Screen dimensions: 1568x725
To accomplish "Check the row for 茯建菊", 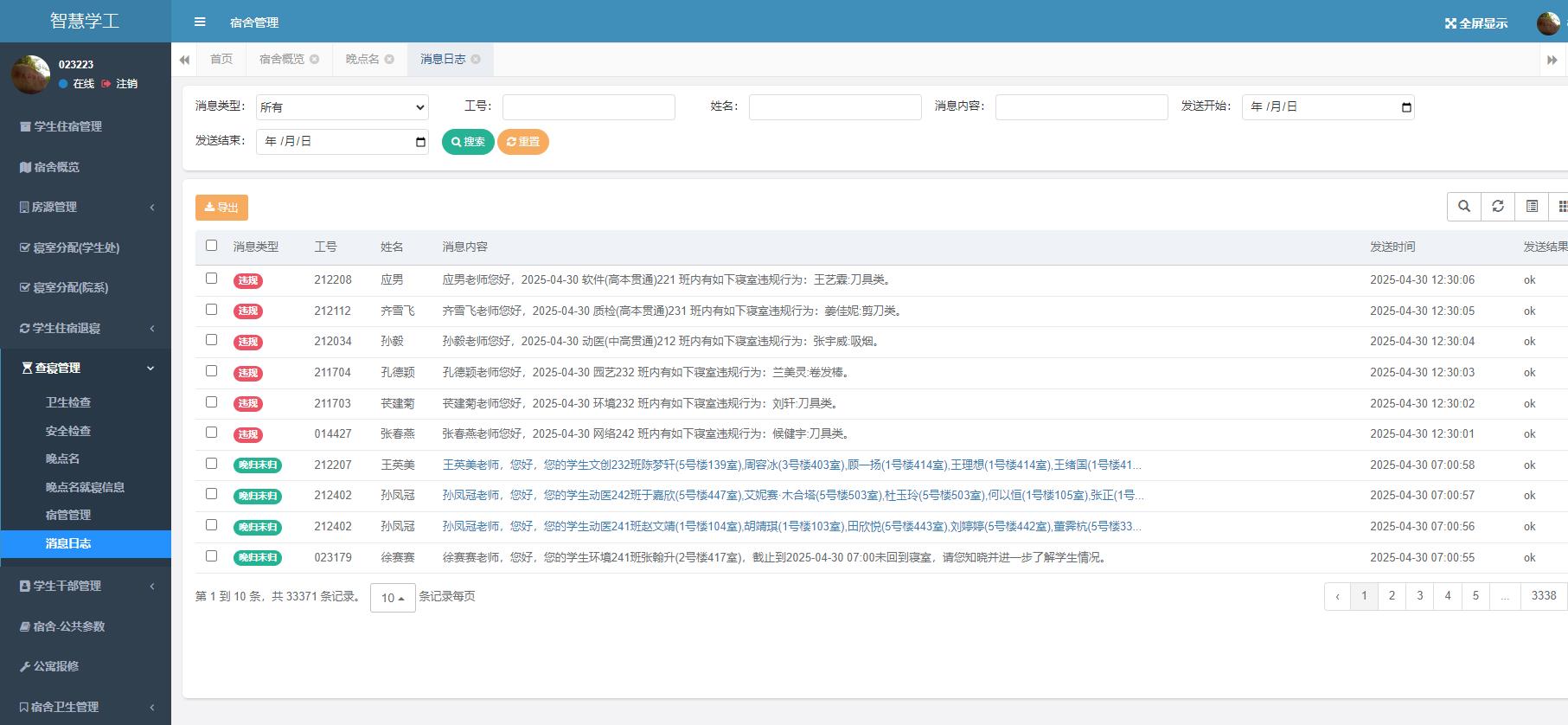I will click(x=211, y=402).
